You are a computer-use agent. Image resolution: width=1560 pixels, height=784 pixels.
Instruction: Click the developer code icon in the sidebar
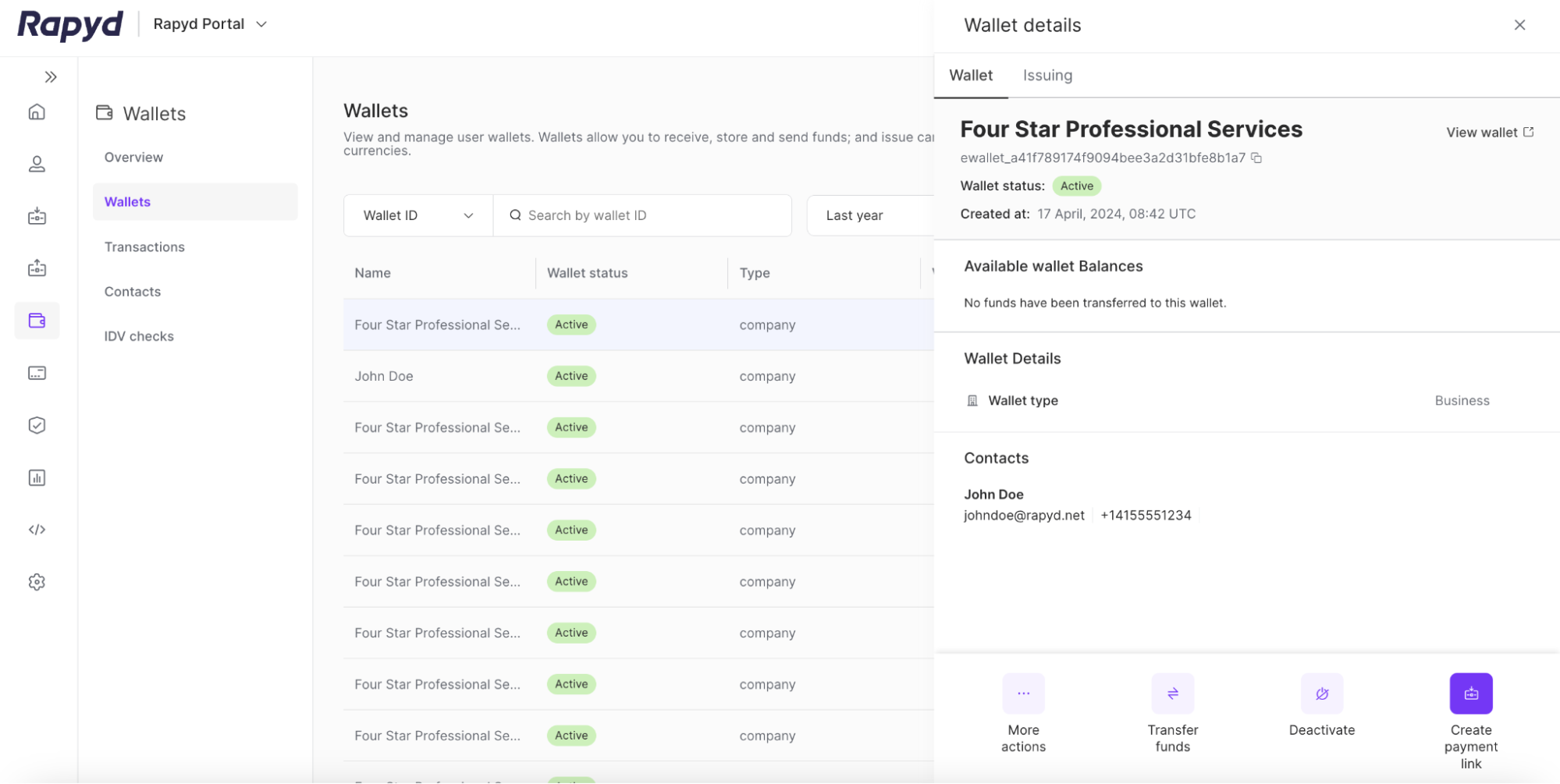pyautogui.click(x=37, y=530)
